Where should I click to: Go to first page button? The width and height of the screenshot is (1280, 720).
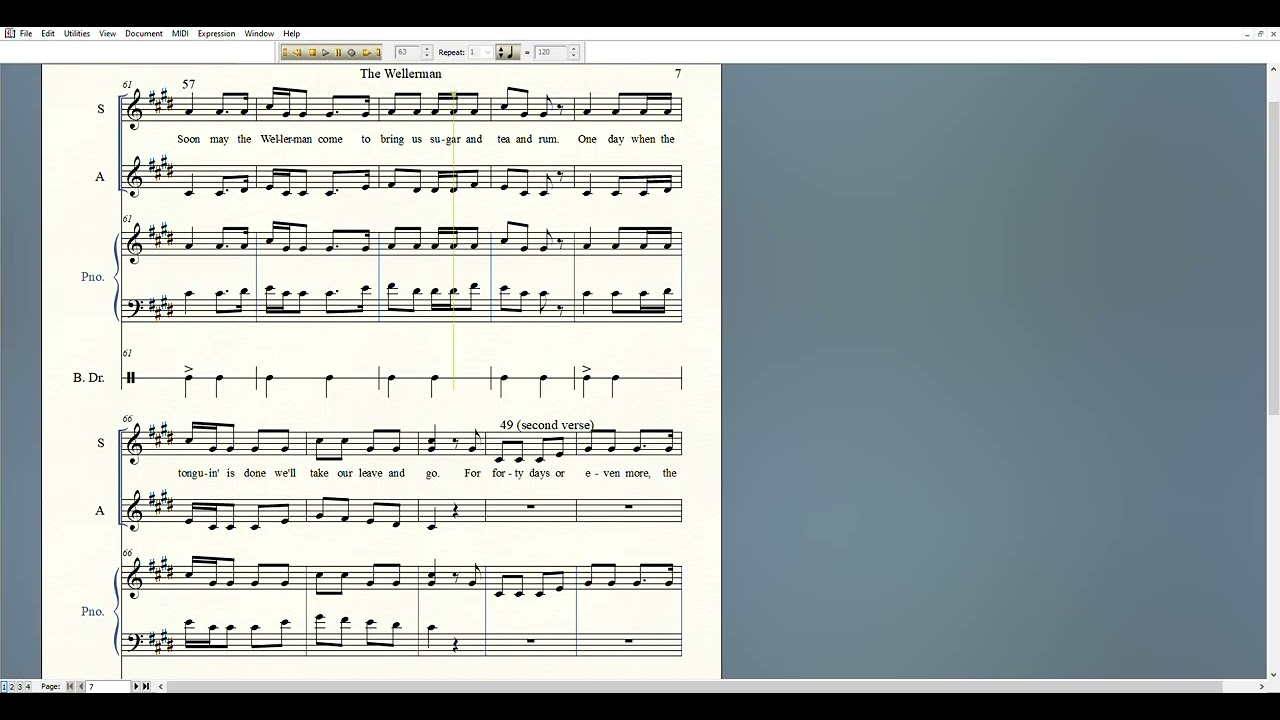pos(70,687)
